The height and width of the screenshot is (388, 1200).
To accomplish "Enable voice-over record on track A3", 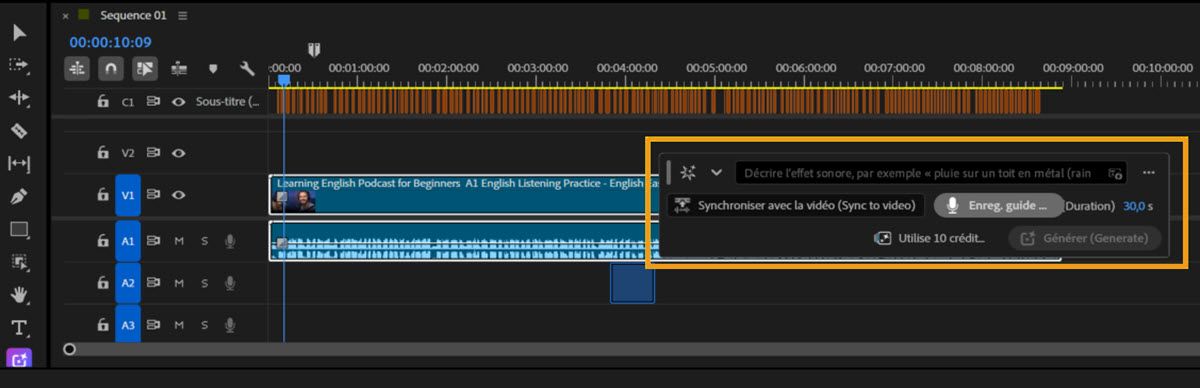I will (x=230, y=325).
